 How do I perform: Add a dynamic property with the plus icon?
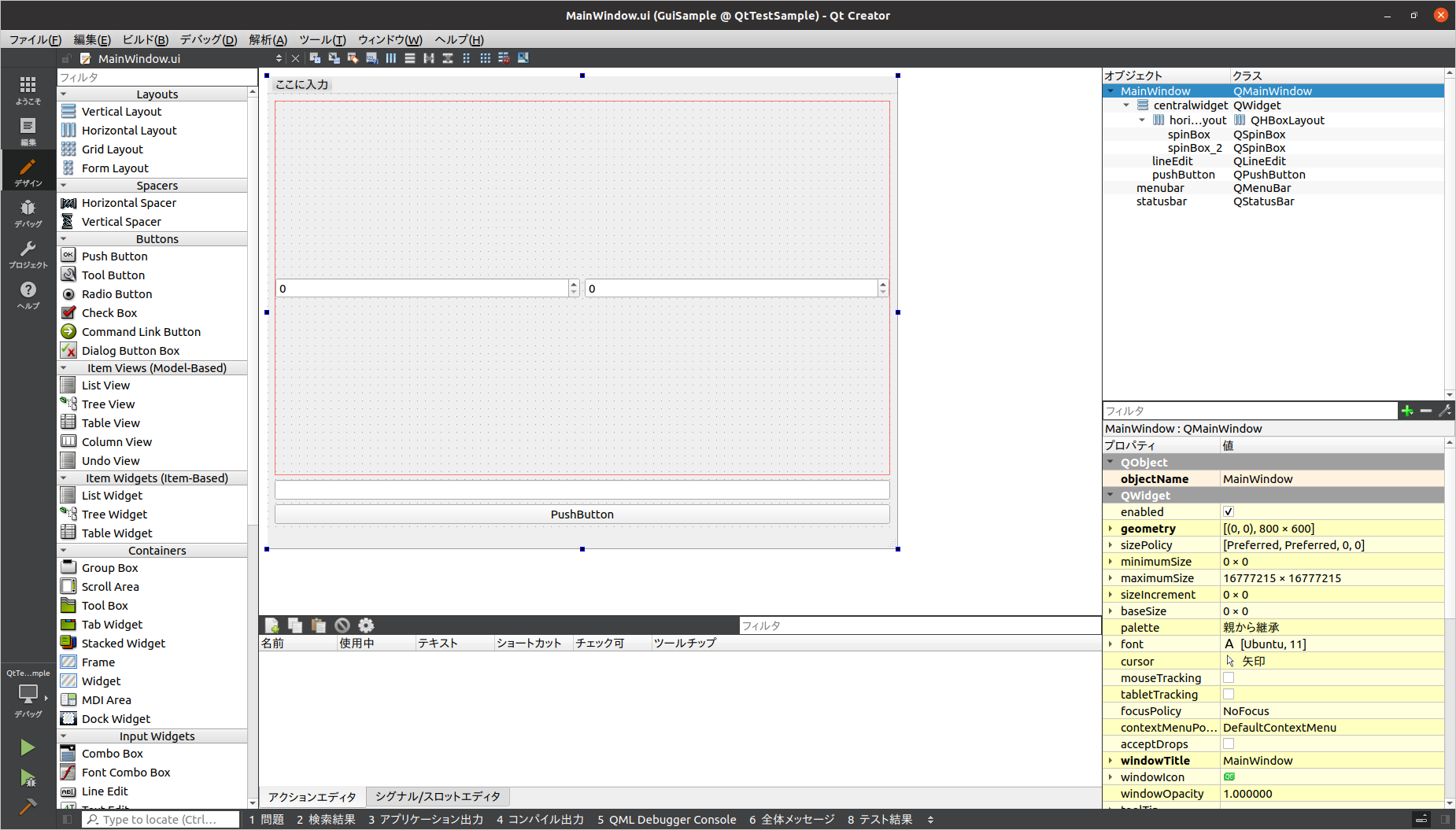pyautogui.click(x=1407, y=411)
